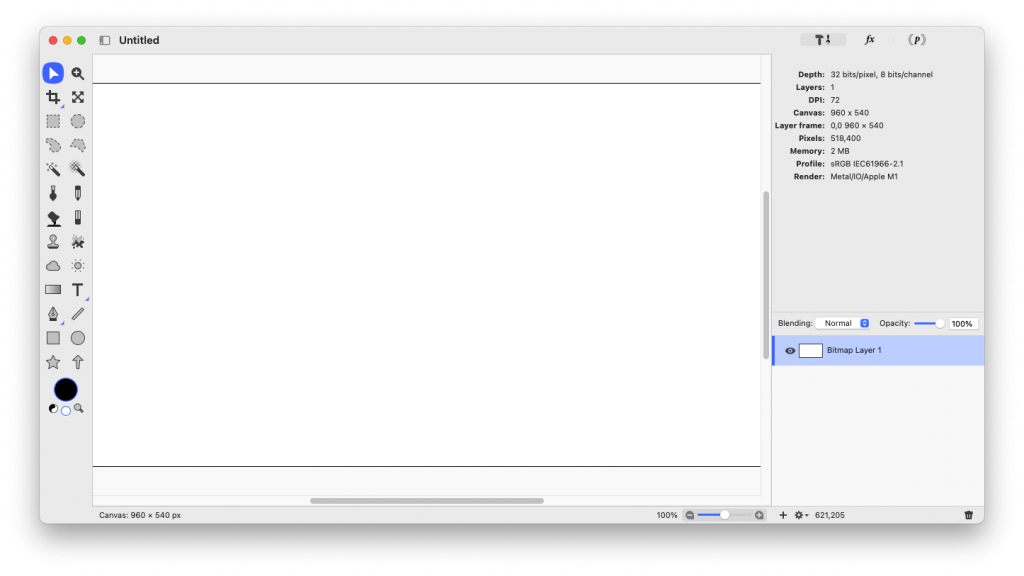Click the zoom out minus magnifier button
The width and height of the screenshot is (1024, 576).
[x=690, y=515]
